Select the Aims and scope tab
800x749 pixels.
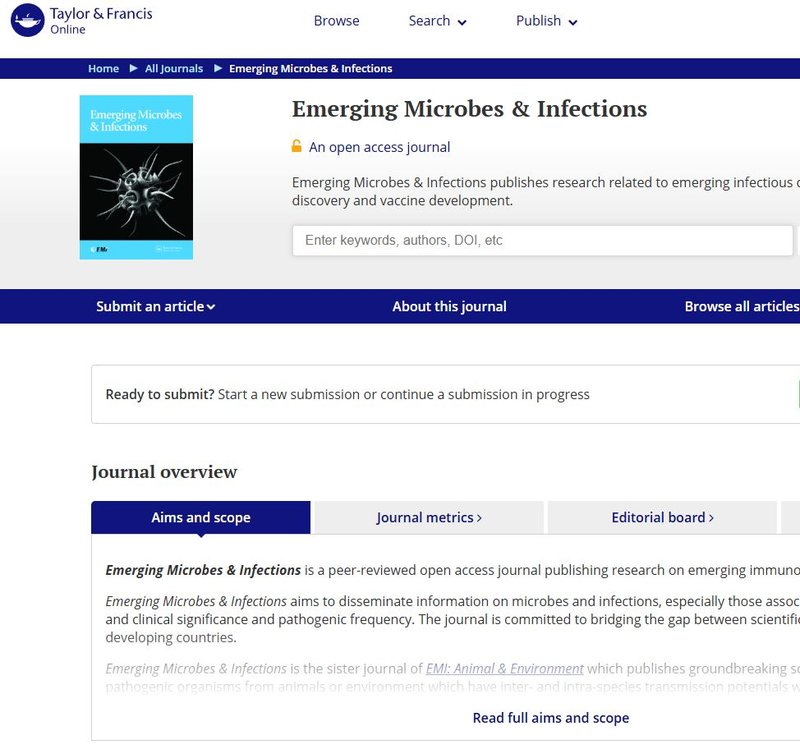tap(201, 517)
